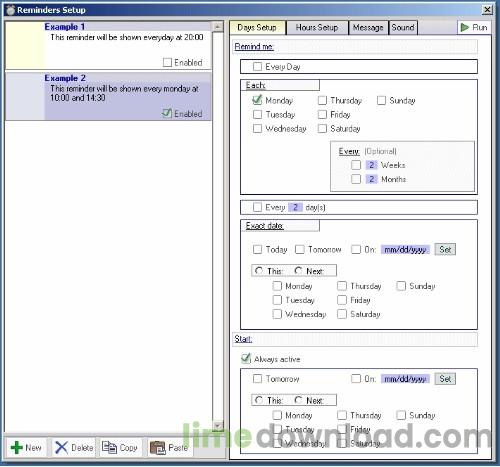Select the Days Setup tab

click(257, 27)
